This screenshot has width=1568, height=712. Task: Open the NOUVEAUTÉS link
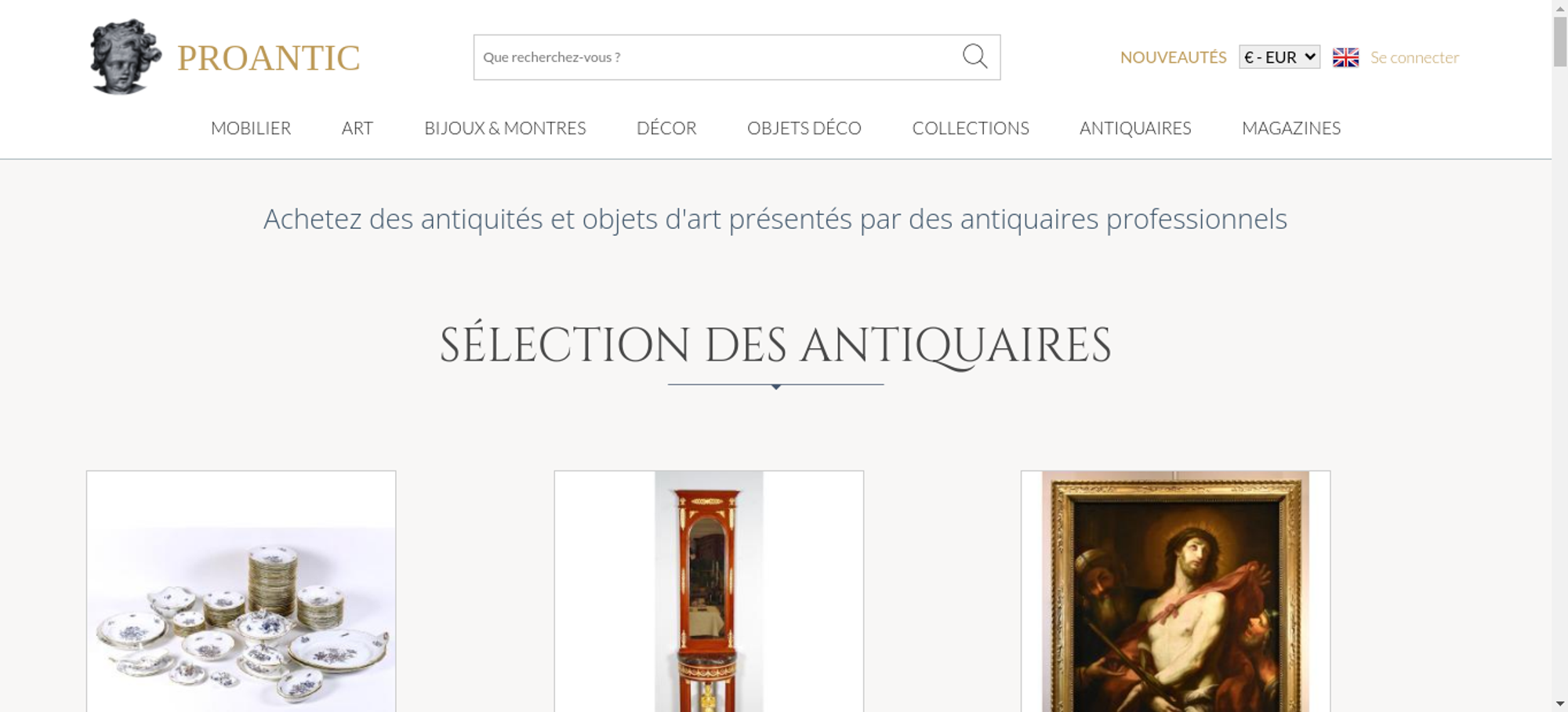1173,57
